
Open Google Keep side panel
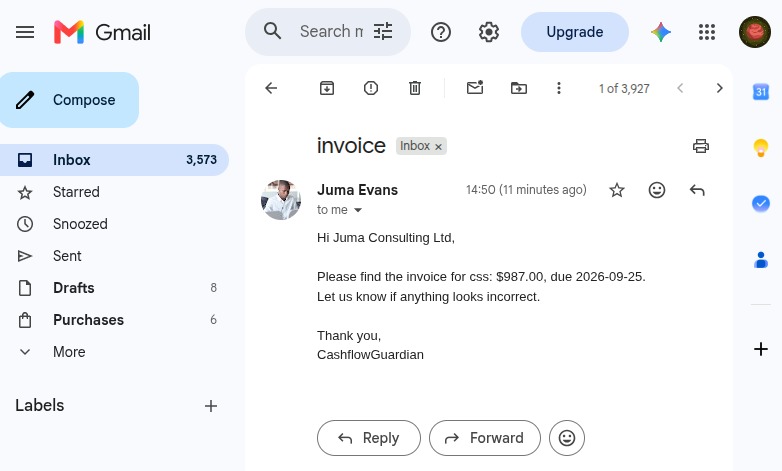(x=761, y=148)
